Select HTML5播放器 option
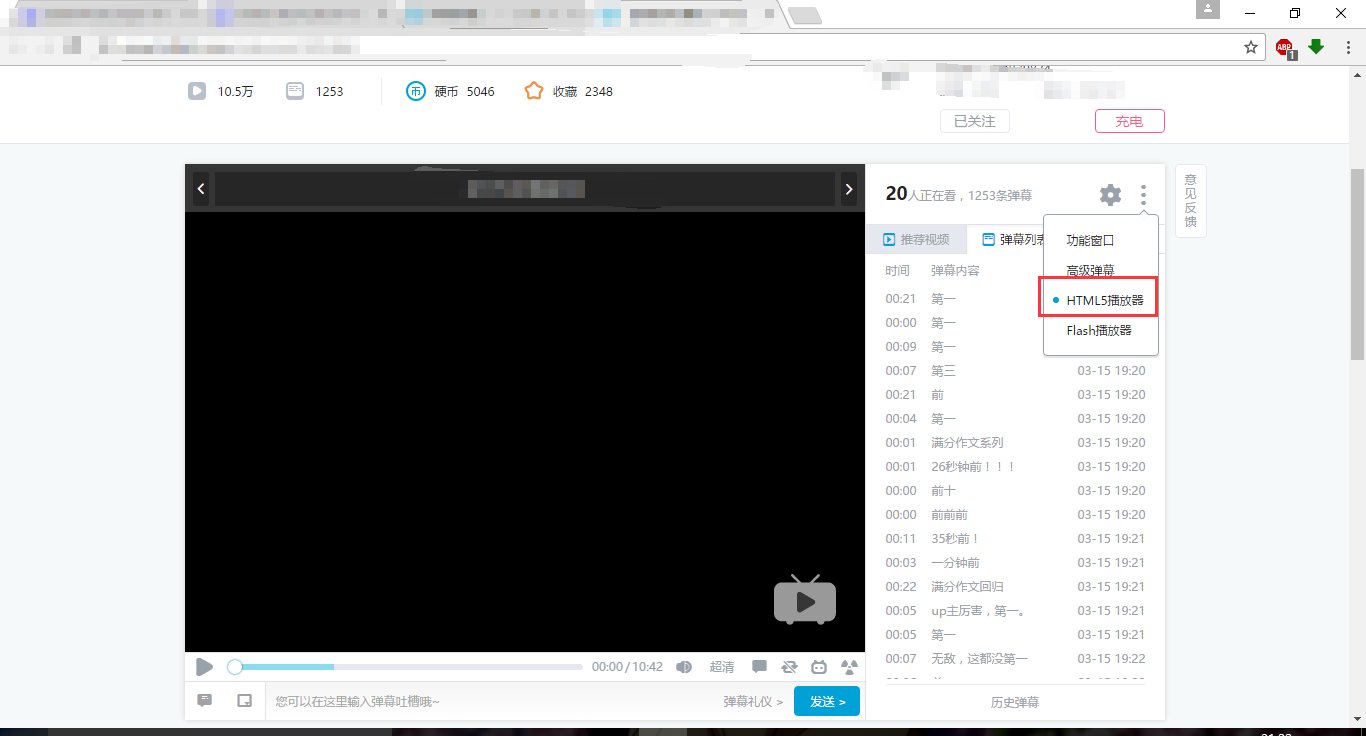This screenshot has height=736, width=1366. (x=1099, y=298)
